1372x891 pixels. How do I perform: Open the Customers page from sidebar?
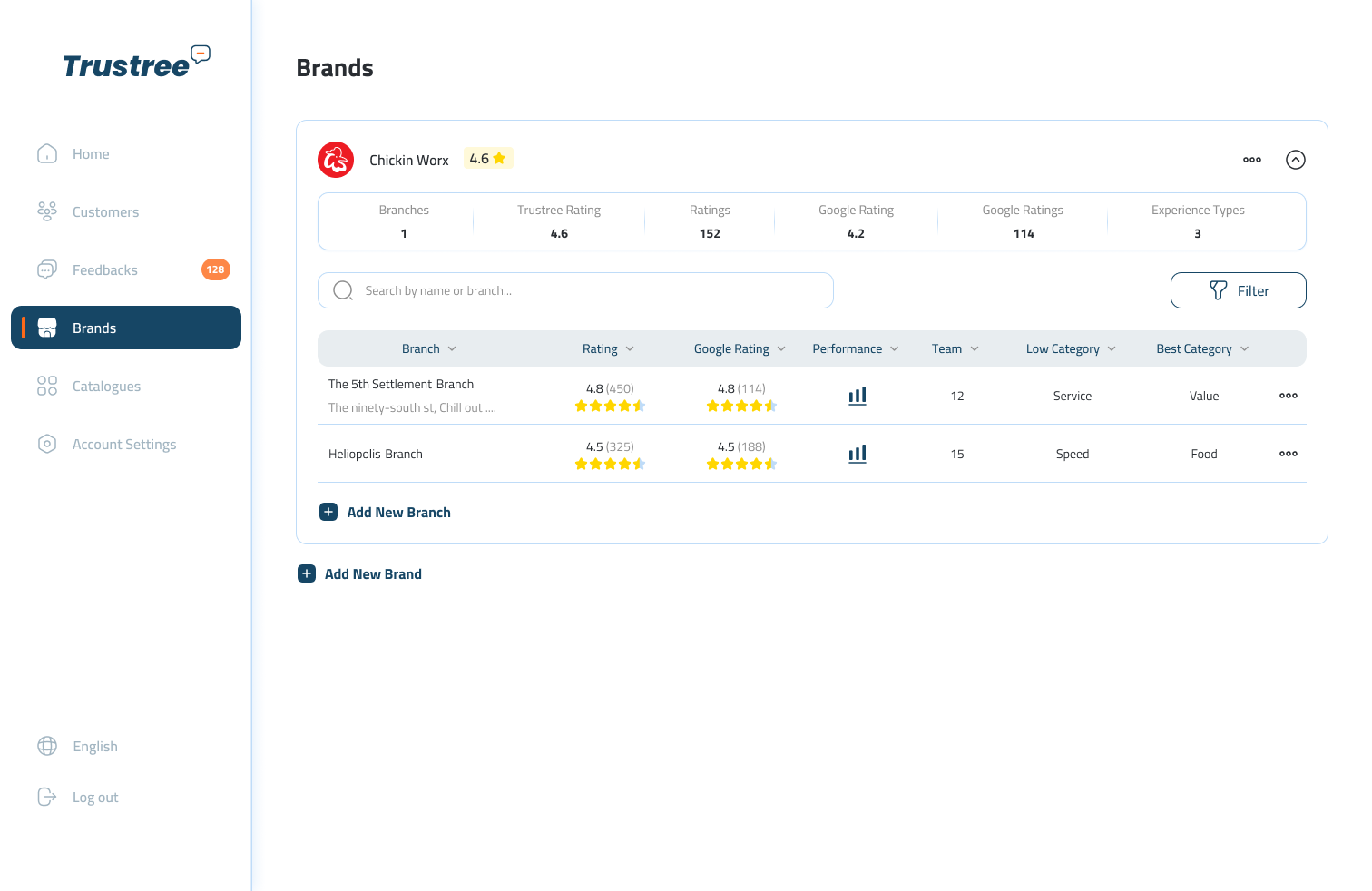click(x=105, y=211)
